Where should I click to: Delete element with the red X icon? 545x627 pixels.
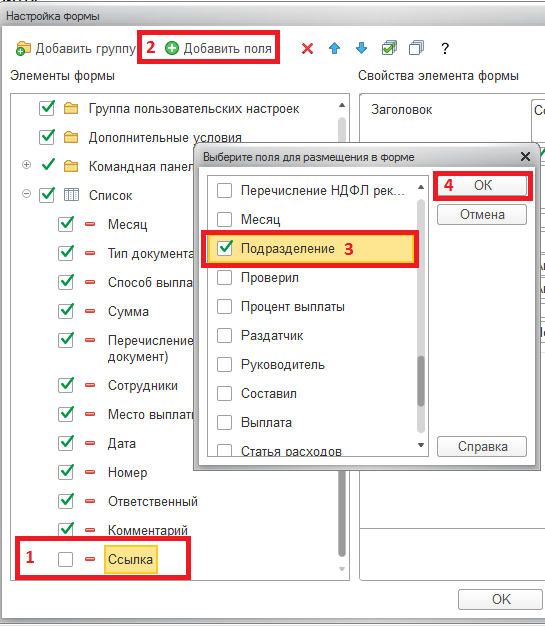[x=307, y=48]
